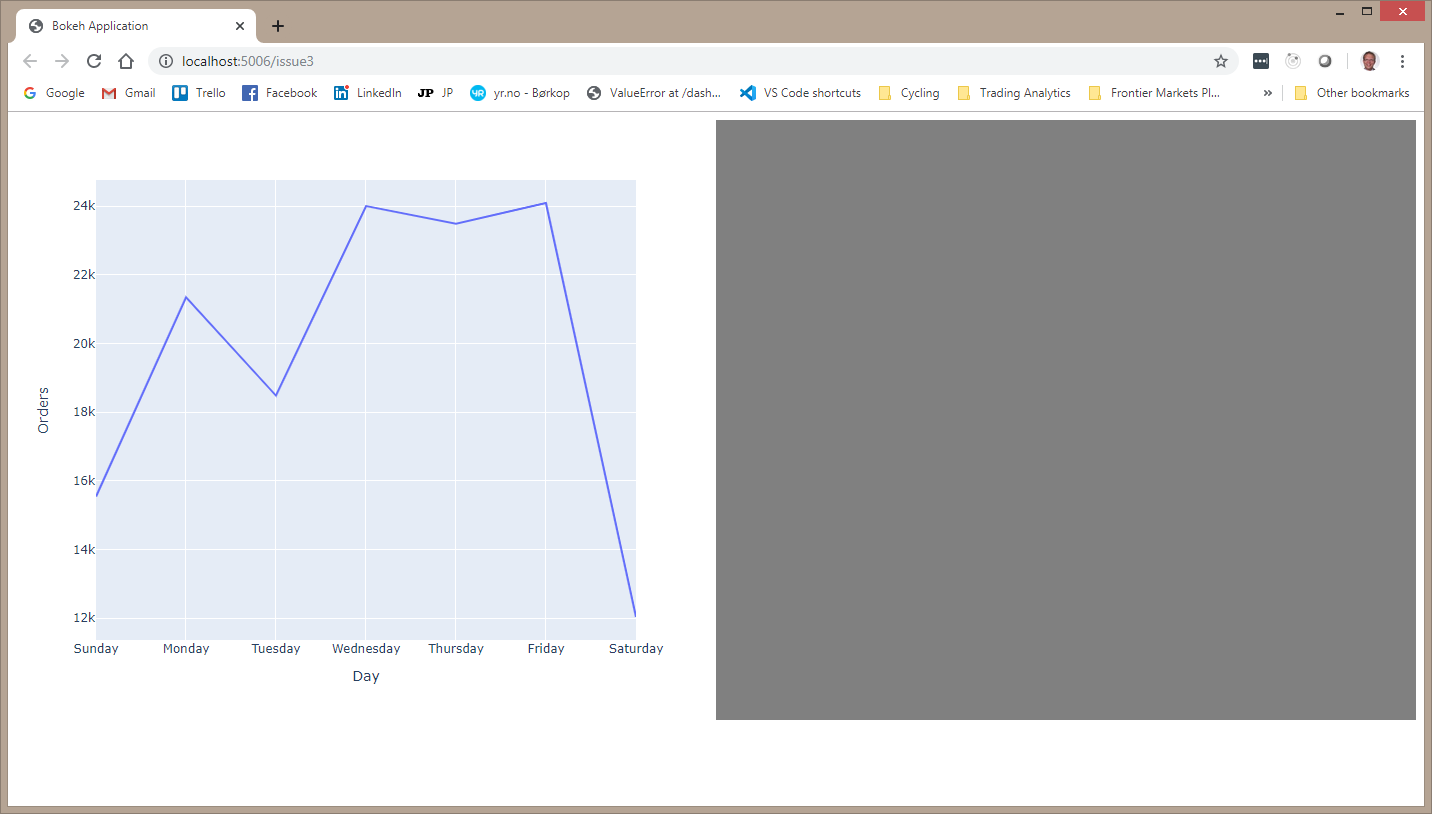Toggle the bookmark star for this page
1432x814 pixels.
click(1221, 61)
